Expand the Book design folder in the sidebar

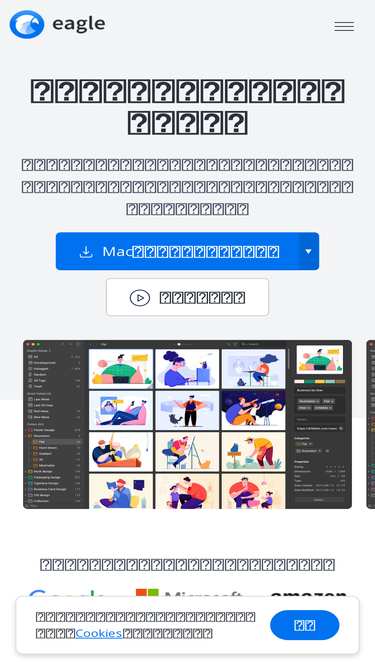[x=26, y=471]
